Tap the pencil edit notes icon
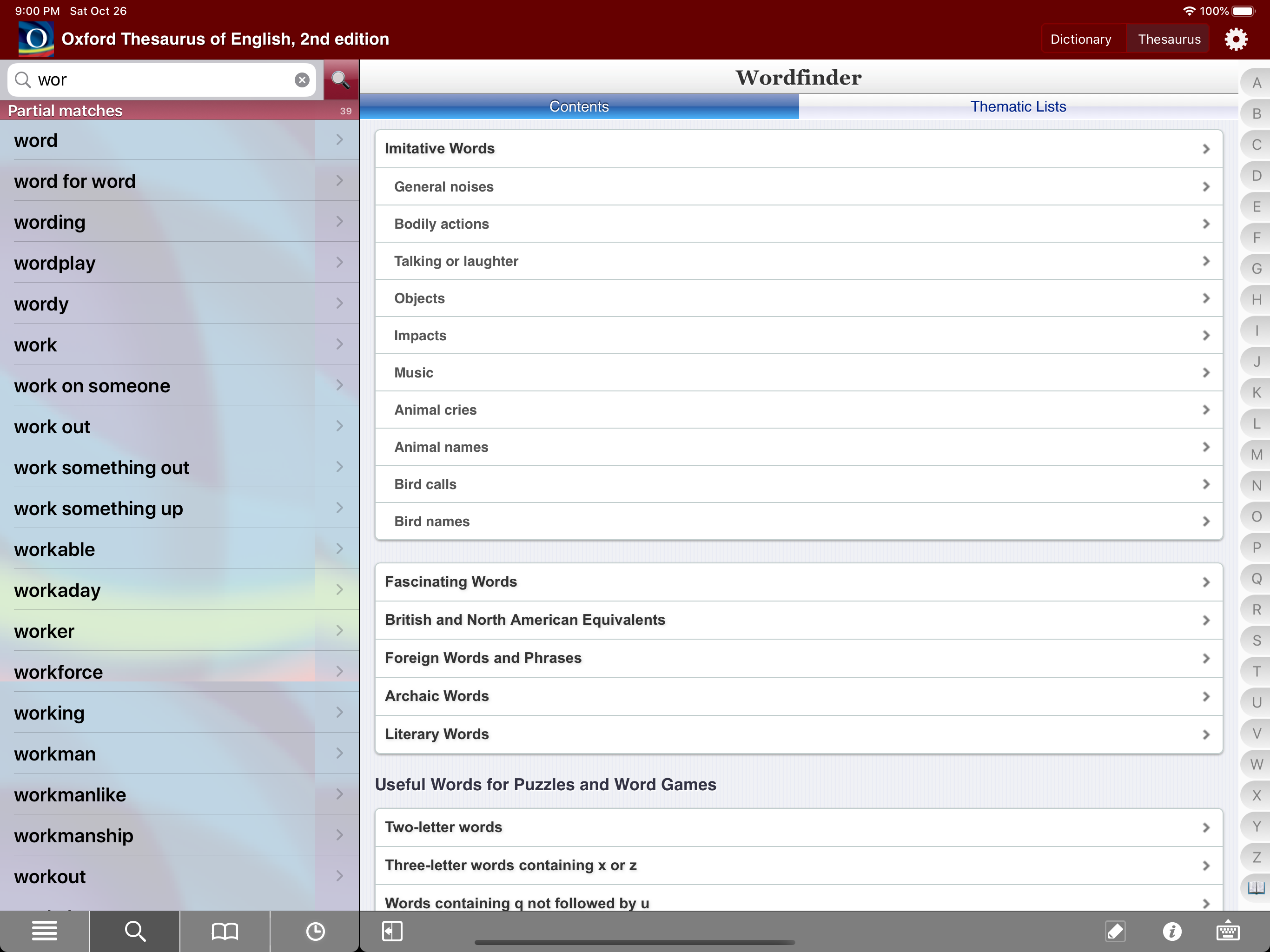 point(1115,931)
